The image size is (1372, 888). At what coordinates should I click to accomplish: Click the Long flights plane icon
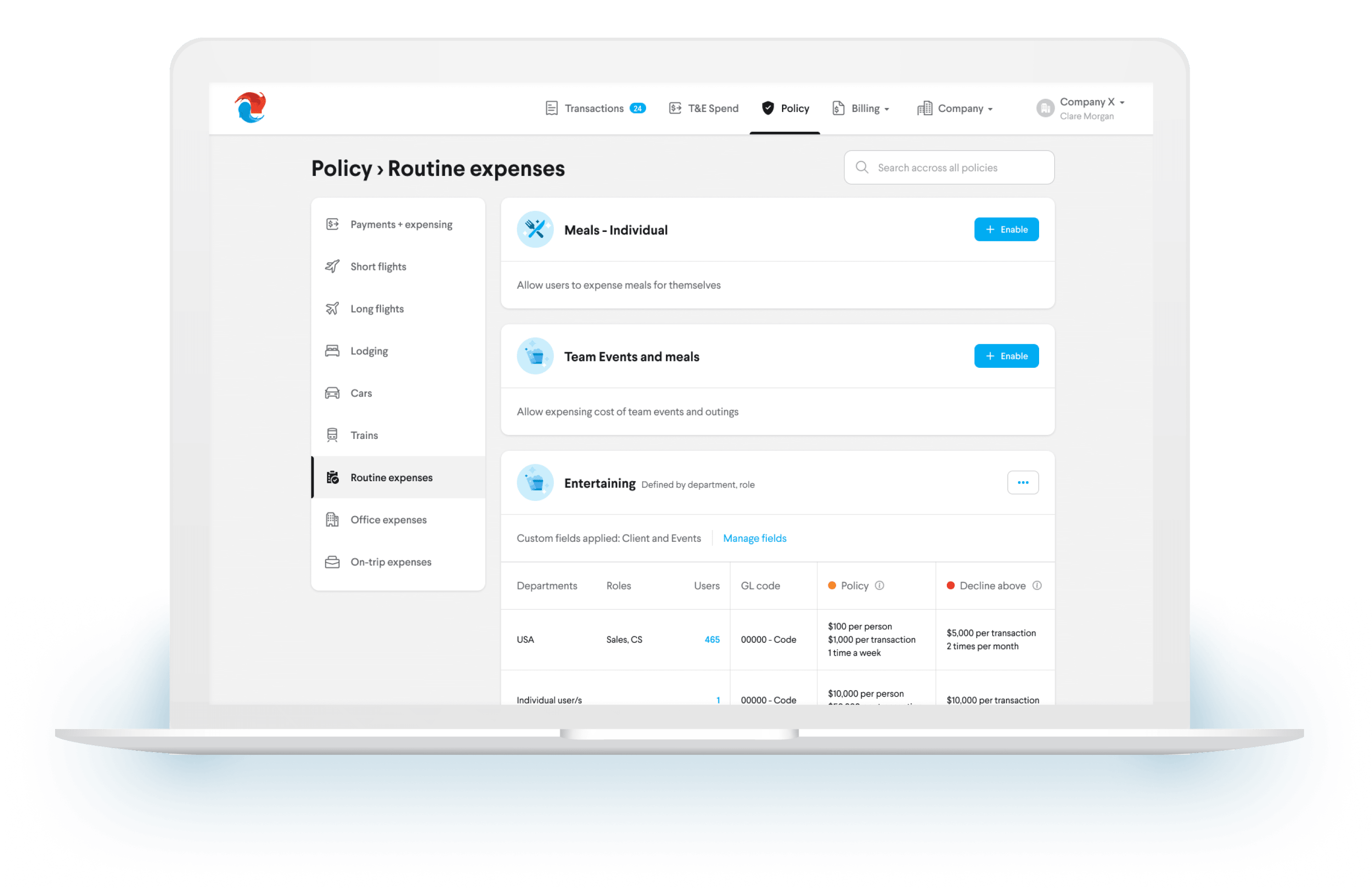pyautogui.click(x=332, y=309)
